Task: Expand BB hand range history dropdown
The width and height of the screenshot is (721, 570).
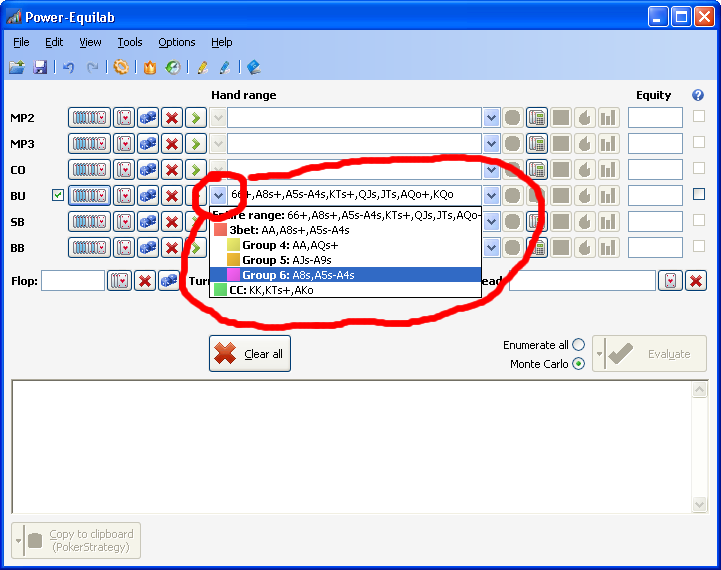Action: pyautogui.click(x=491, y=248)
